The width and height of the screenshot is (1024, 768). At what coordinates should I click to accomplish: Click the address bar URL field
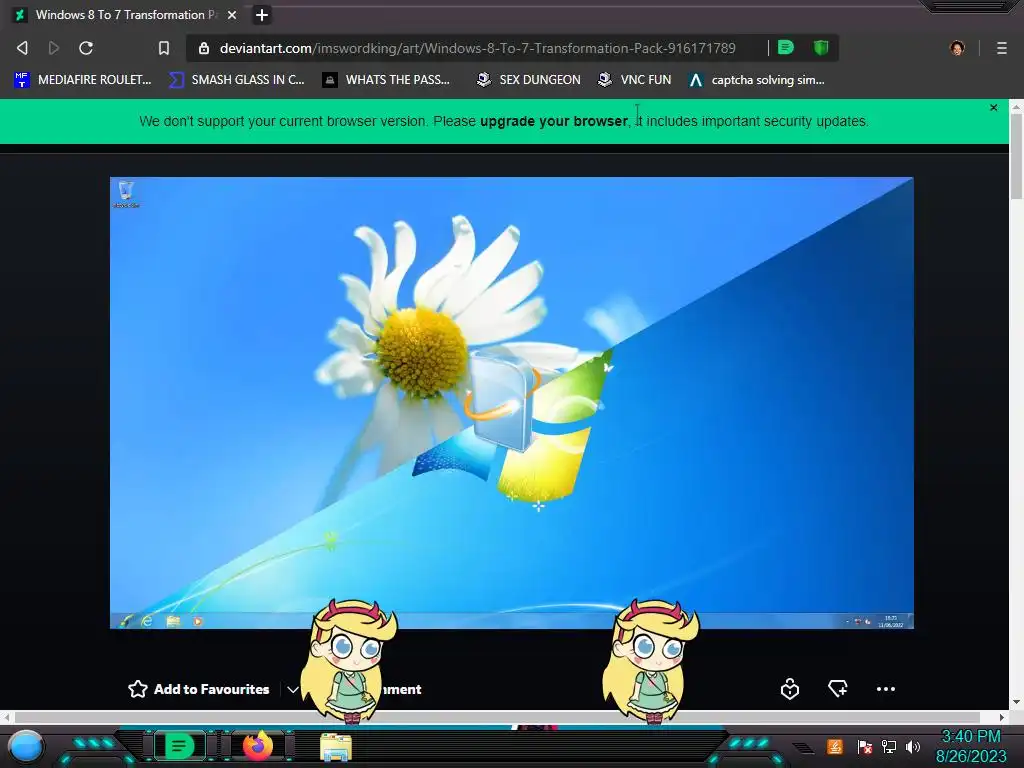pyautogui.click(x=477, y=48)
